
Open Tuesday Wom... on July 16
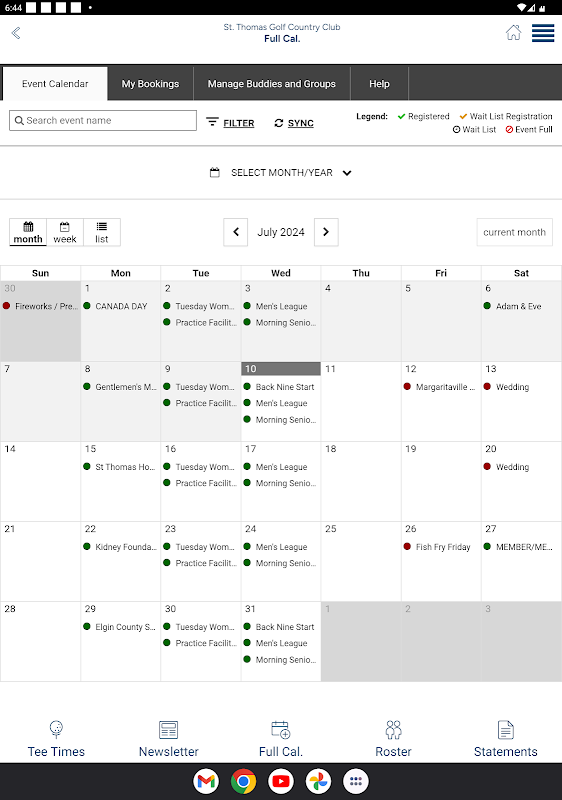(x=200, y=467)
